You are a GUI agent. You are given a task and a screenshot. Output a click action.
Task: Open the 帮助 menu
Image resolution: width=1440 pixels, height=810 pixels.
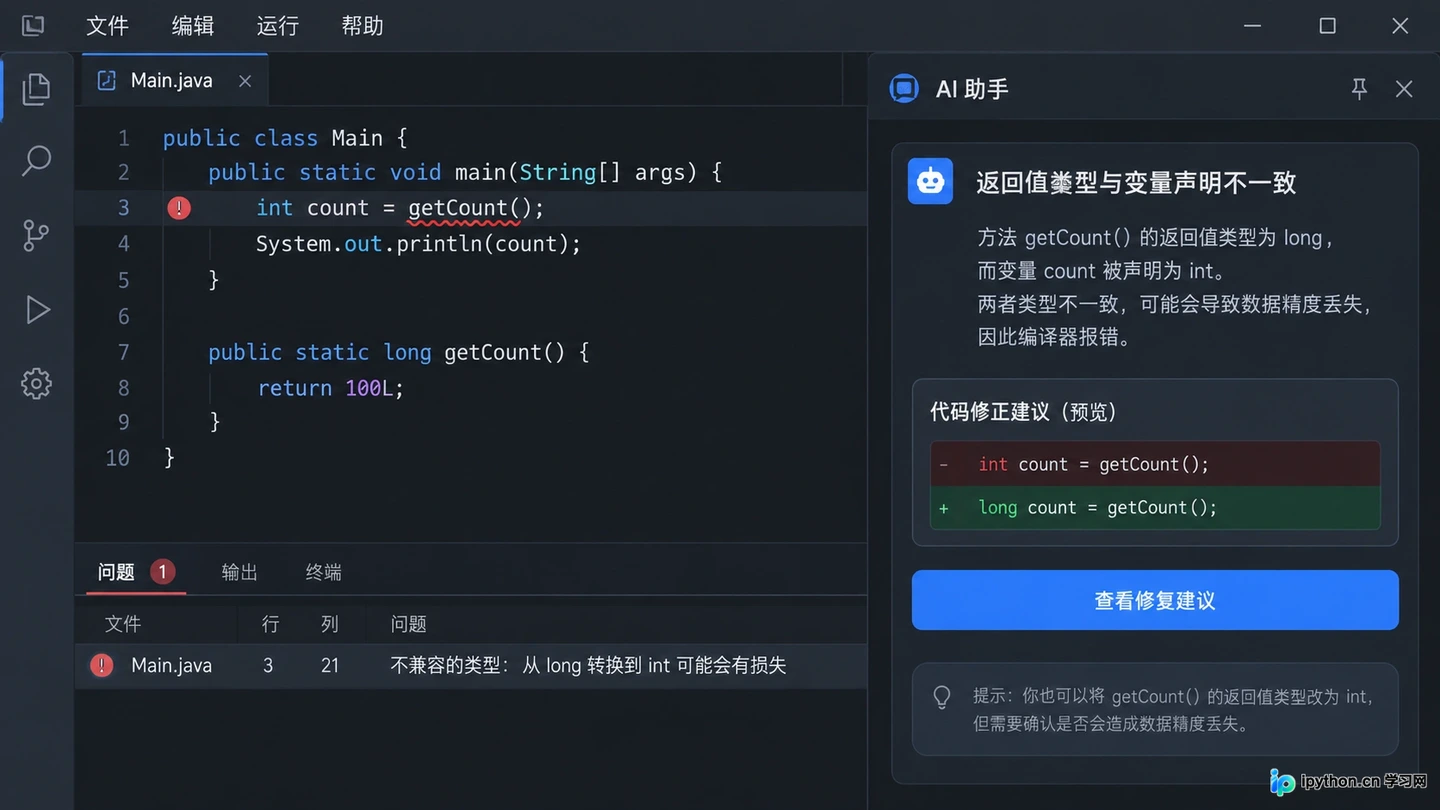[362, 26]
